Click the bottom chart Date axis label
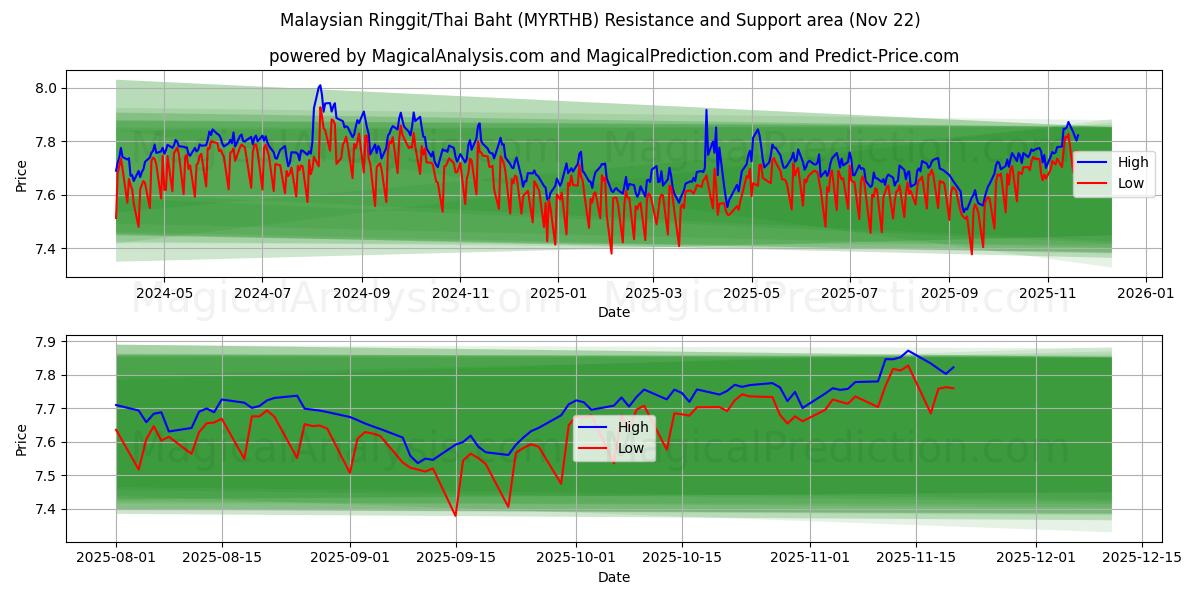 (614, 577)
